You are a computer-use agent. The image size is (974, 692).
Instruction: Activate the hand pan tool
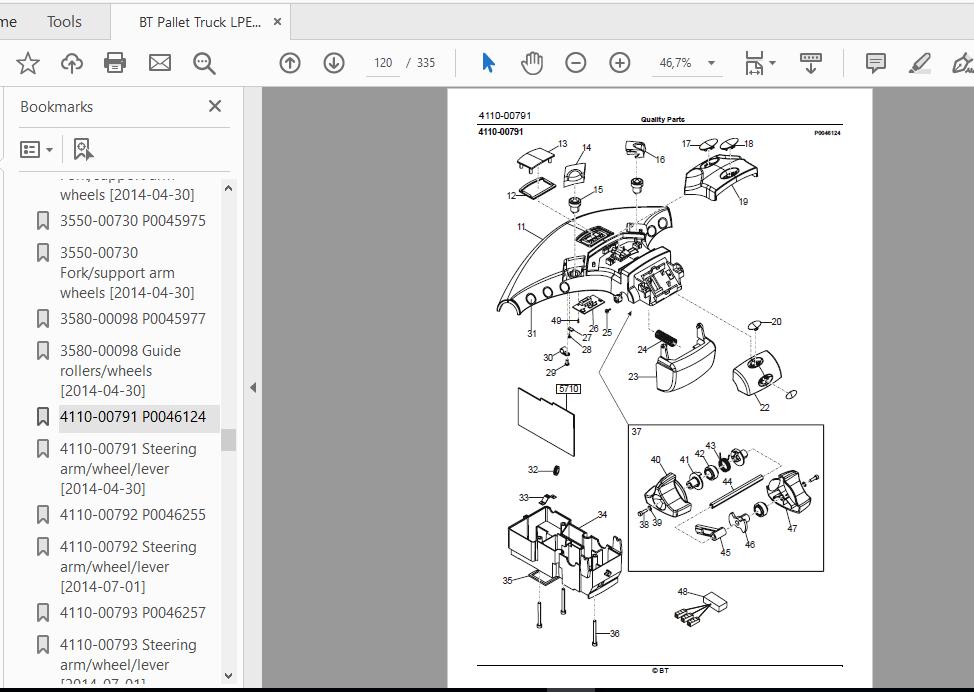(532, 63)
